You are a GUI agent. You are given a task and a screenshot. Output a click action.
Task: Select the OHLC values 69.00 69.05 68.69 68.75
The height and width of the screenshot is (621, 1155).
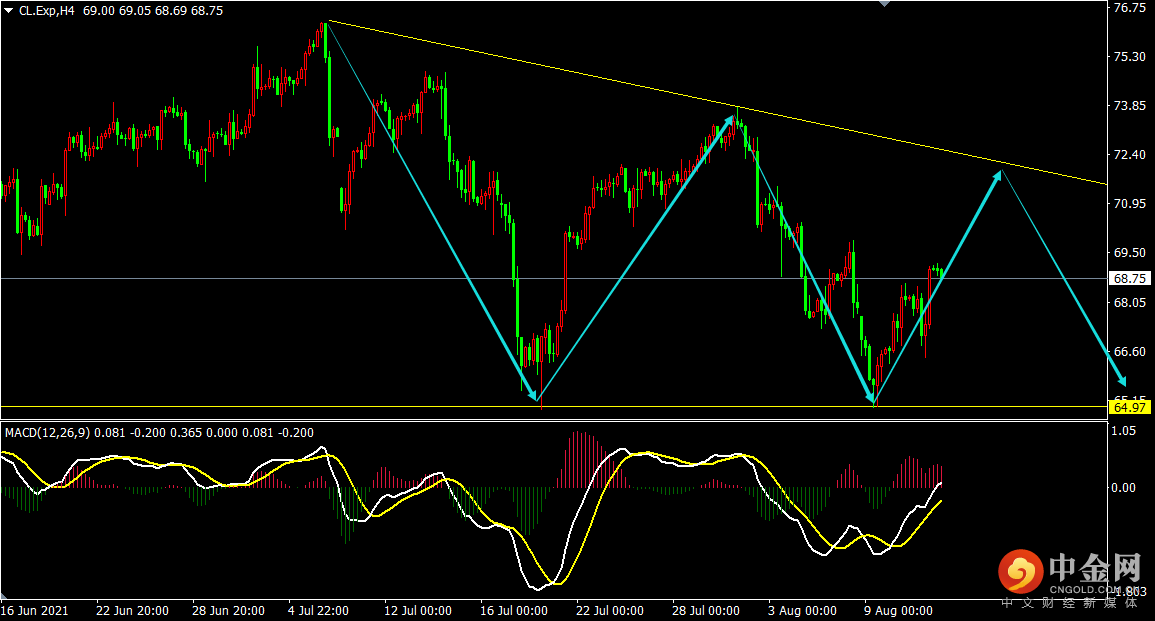(x=153, y=11)
